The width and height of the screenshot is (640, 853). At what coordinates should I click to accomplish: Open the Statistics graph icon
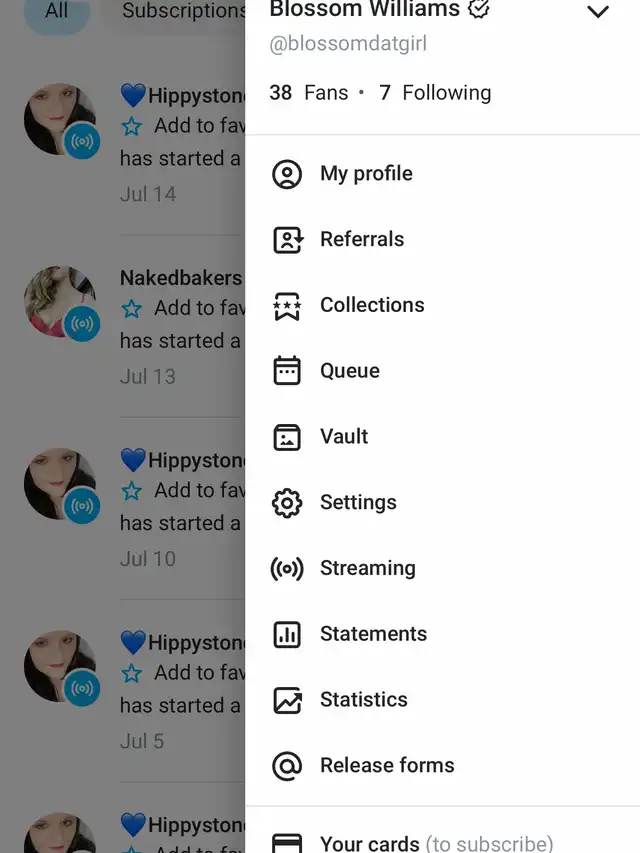coord(287,700)
